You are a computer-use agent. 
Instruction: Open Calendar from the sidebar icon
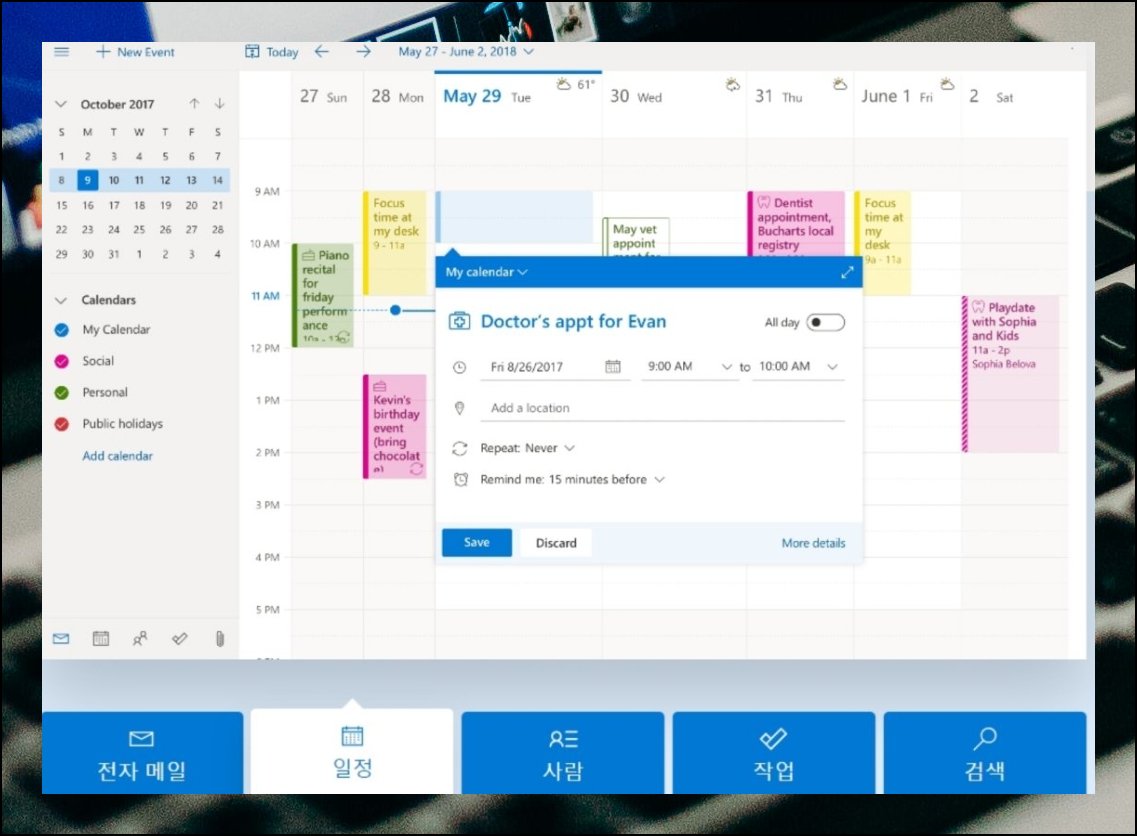(x=101, y=639)
